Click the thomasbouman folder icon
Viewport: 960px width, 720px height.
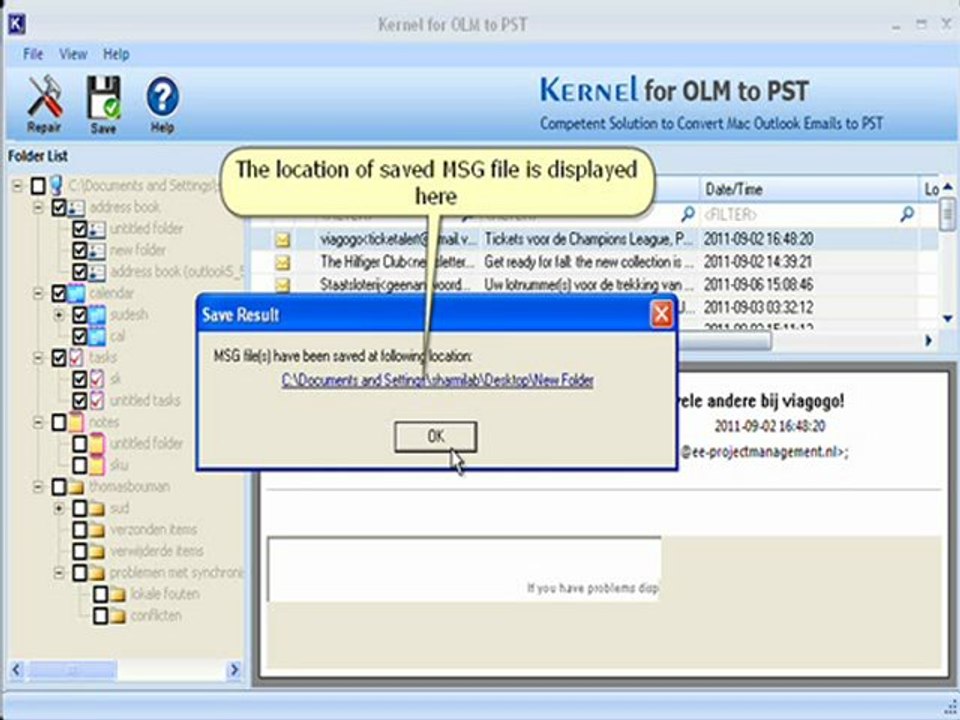click(76, 487)
